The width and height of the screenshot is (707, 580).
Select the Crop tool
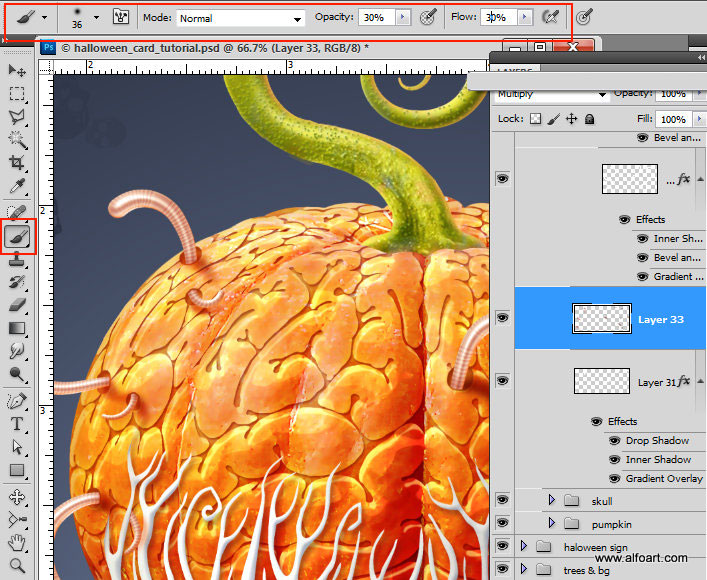point(17,163)
